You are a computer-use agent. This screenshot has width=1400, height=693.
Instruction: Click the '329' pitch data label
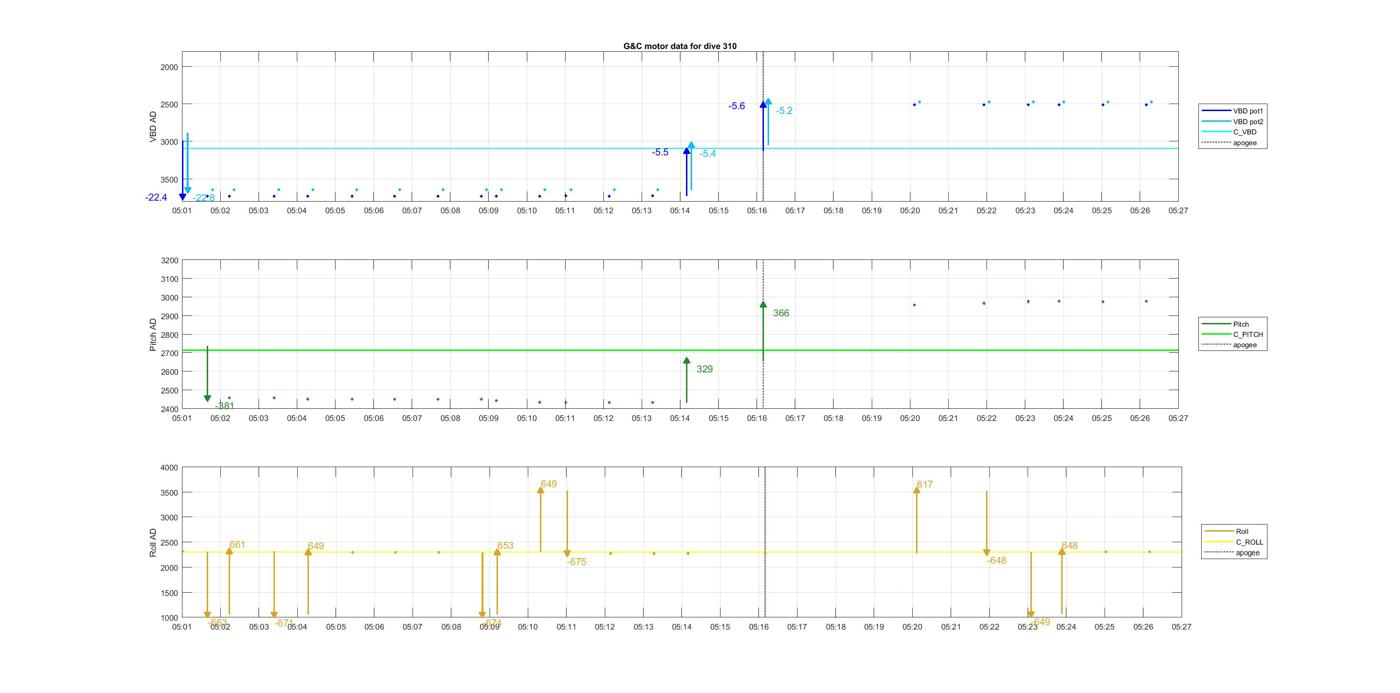click(704, 369)
